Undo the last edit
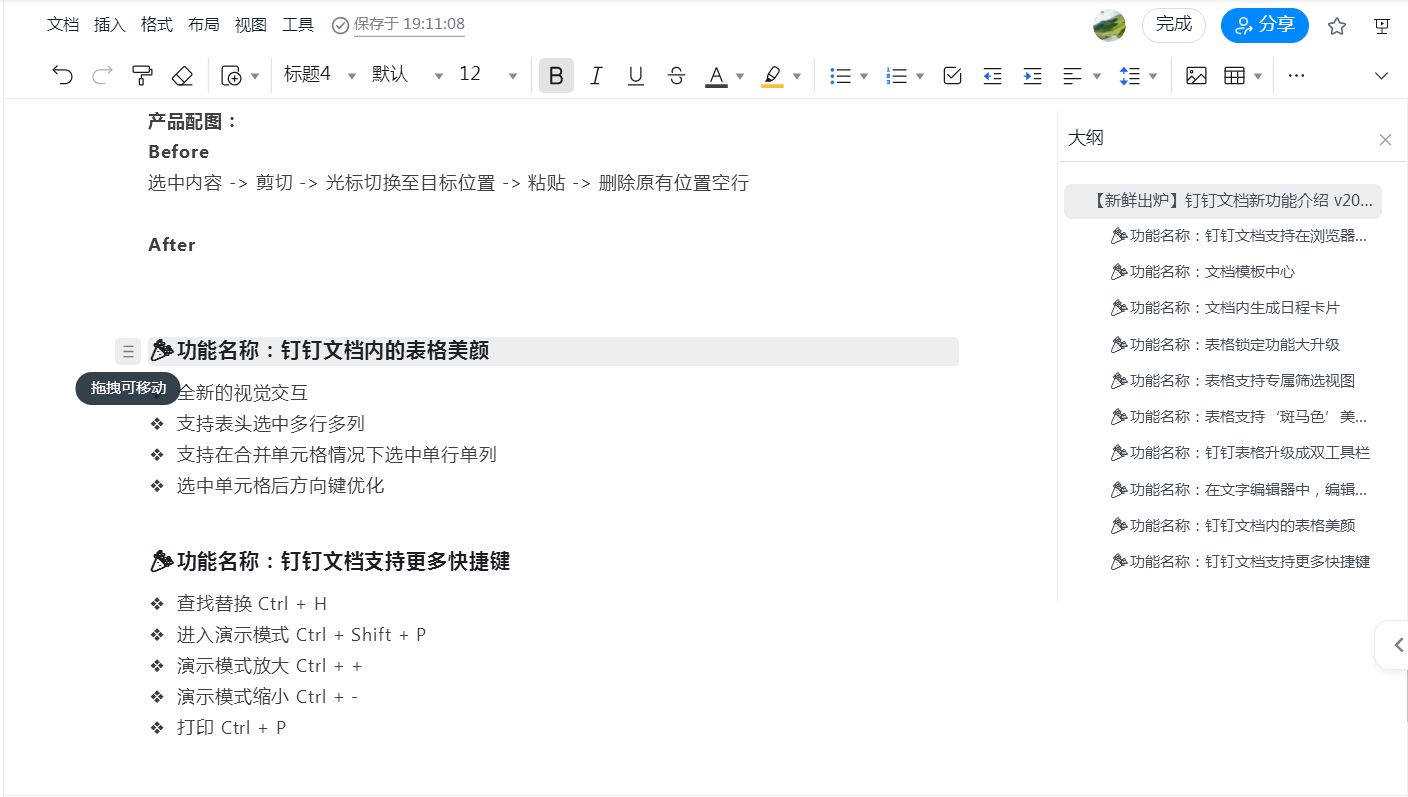Image resolution: width=1408 pixels, height=797 pixels. (62, 76)
